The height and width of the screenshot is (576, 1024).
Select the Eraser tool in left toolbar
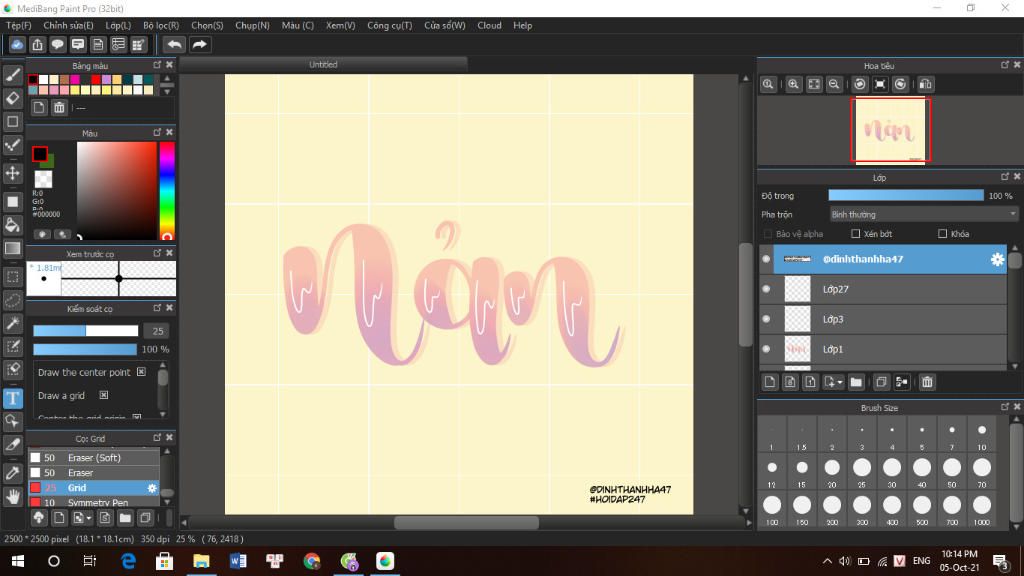(12, 98)
